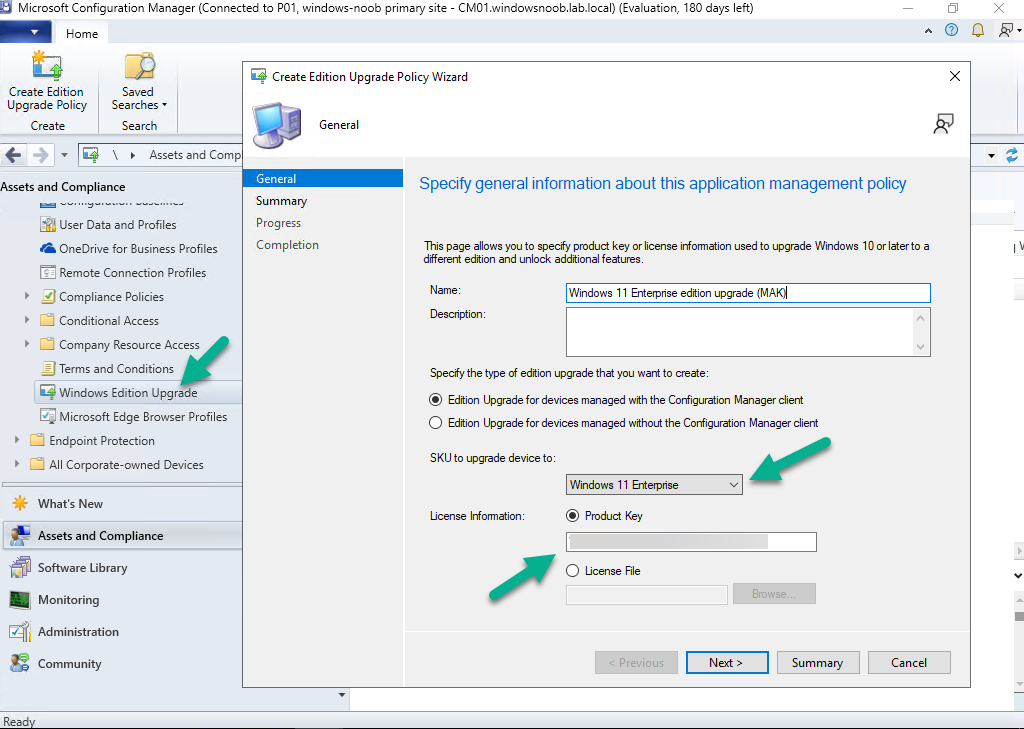
Task: Choose the Product Key license option
Action: point(573,515)
